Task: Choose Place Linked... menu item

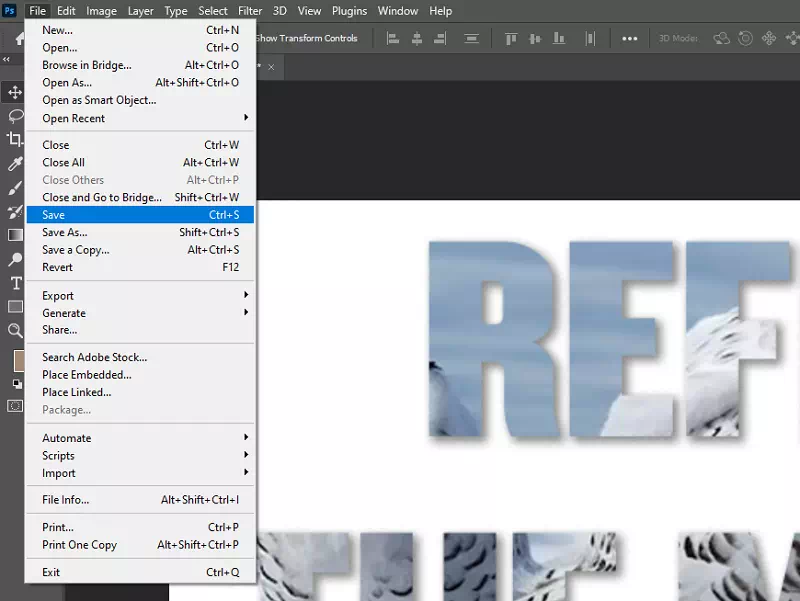Action: (140, 392)
